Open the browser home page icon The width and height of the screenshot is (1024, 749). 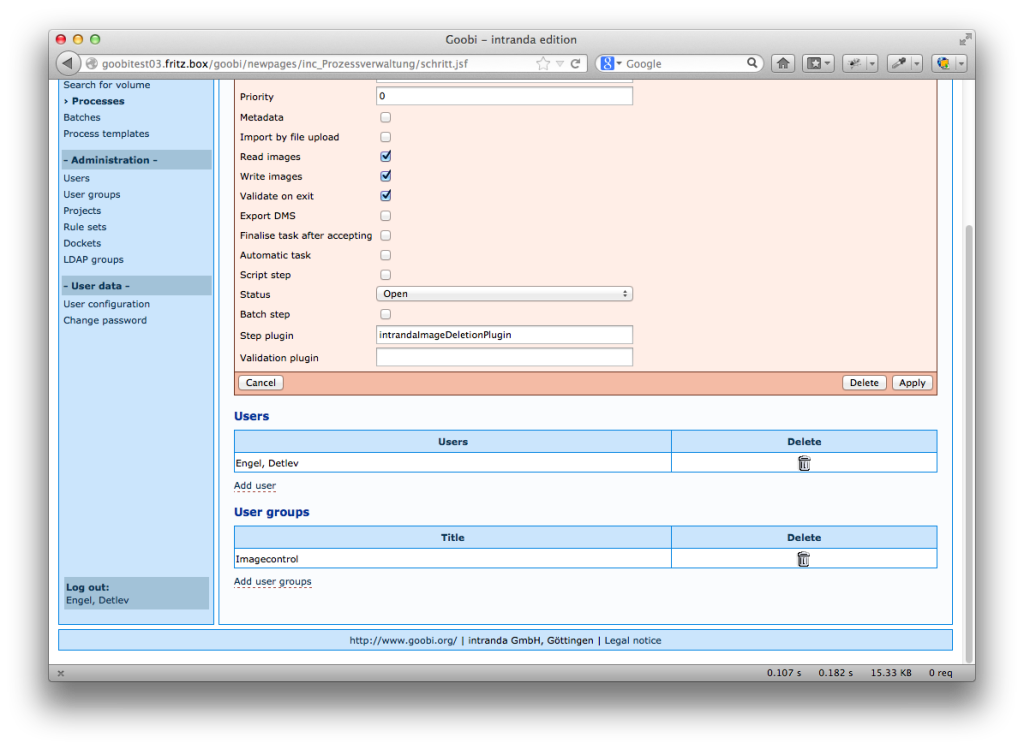click(x=783, y=63)
